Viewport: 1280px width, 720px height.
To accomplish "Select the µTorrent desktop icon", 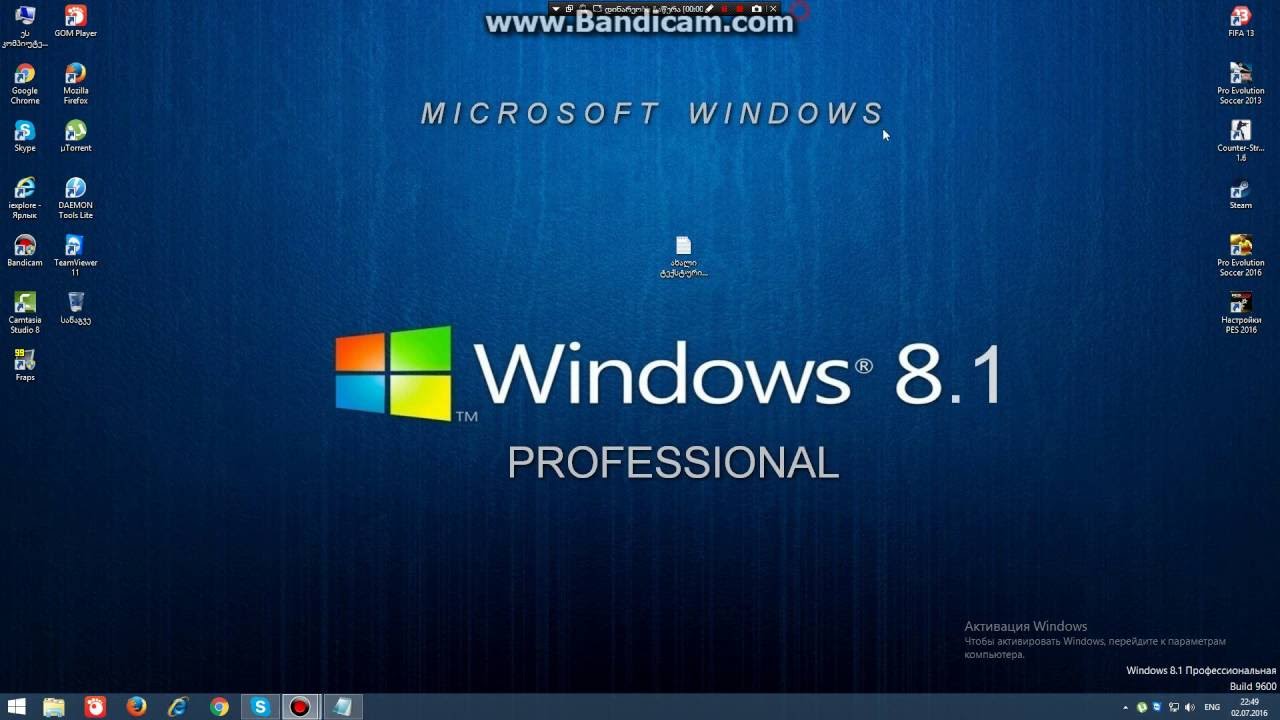I will coord(75,136).
